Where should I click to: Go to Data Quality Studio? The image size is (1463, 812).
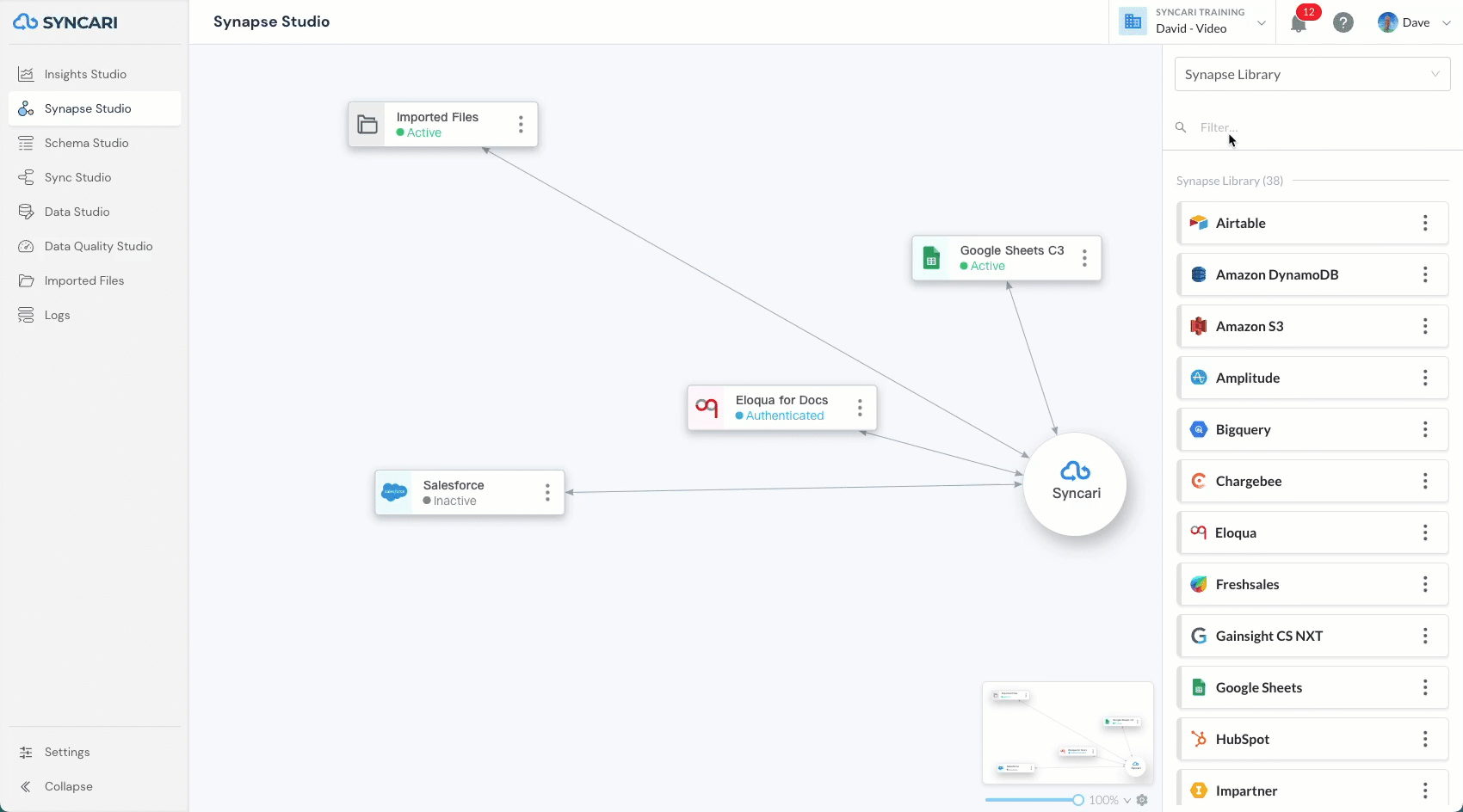[x=95, y=246]
